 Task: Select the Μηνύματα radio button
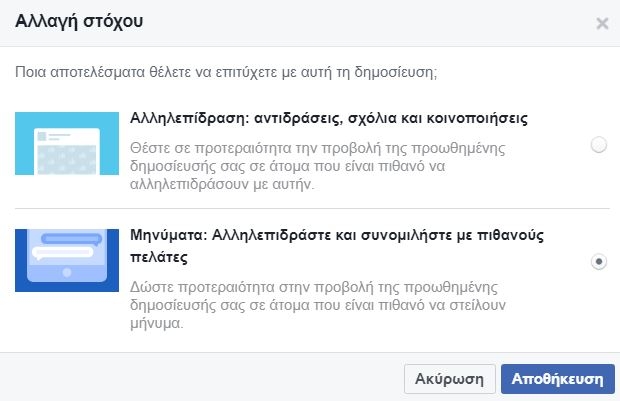[599, 261]
